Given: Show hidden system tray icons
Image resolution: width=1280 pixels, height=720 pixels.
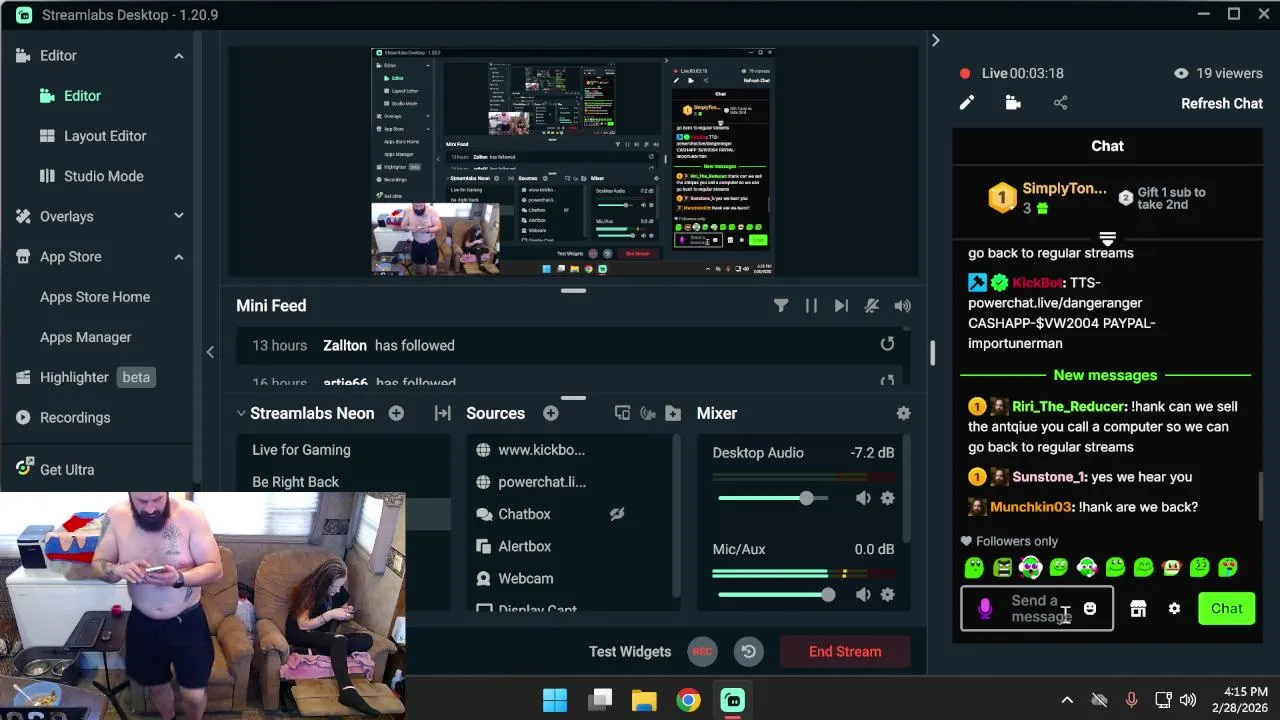Looking at the screenshot, I should click(x=1067, y=700).
